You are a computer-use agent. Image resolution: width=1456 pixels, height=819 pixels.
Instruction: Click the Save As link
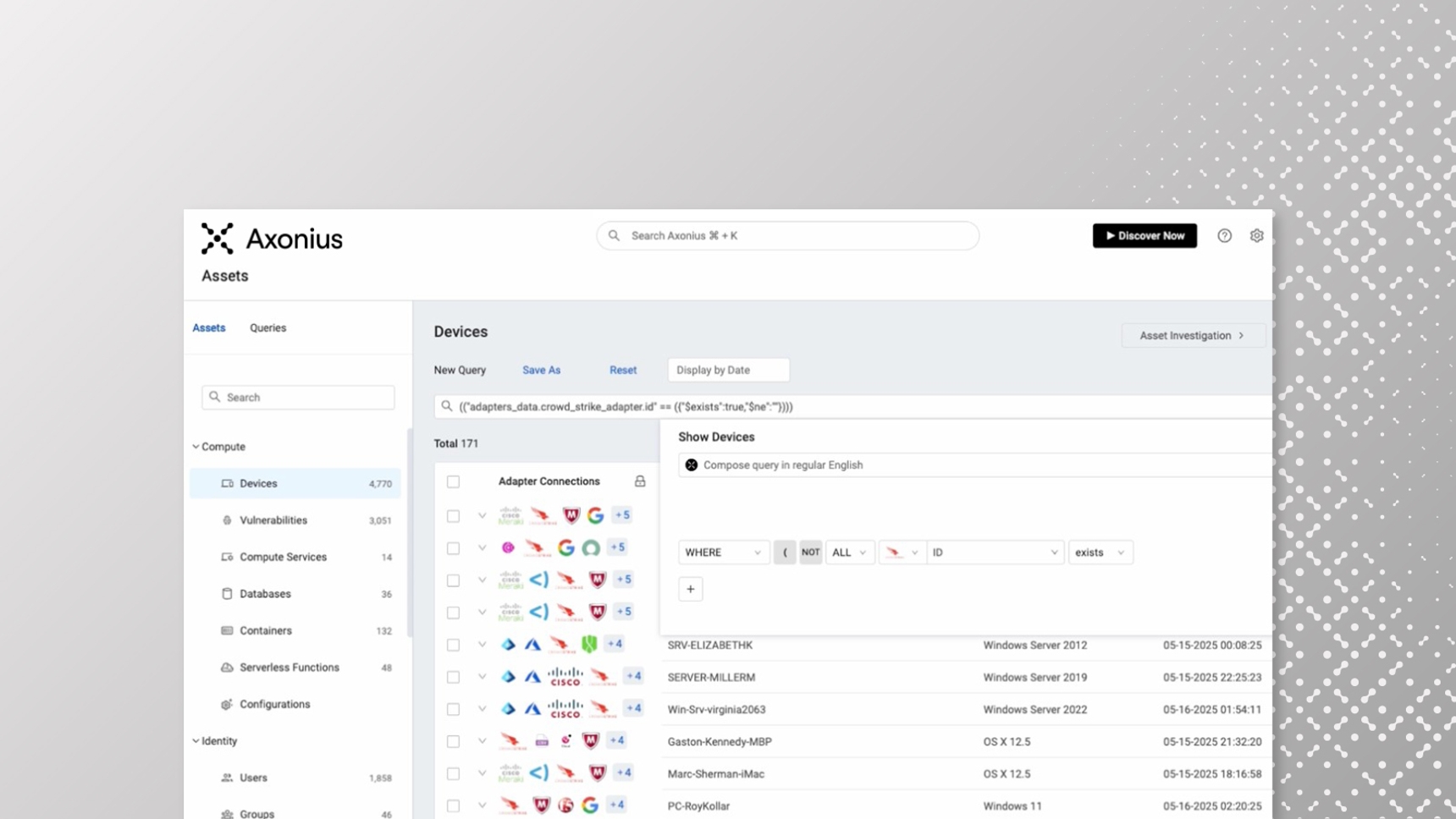pyautogui.click(x=541, y=370)
